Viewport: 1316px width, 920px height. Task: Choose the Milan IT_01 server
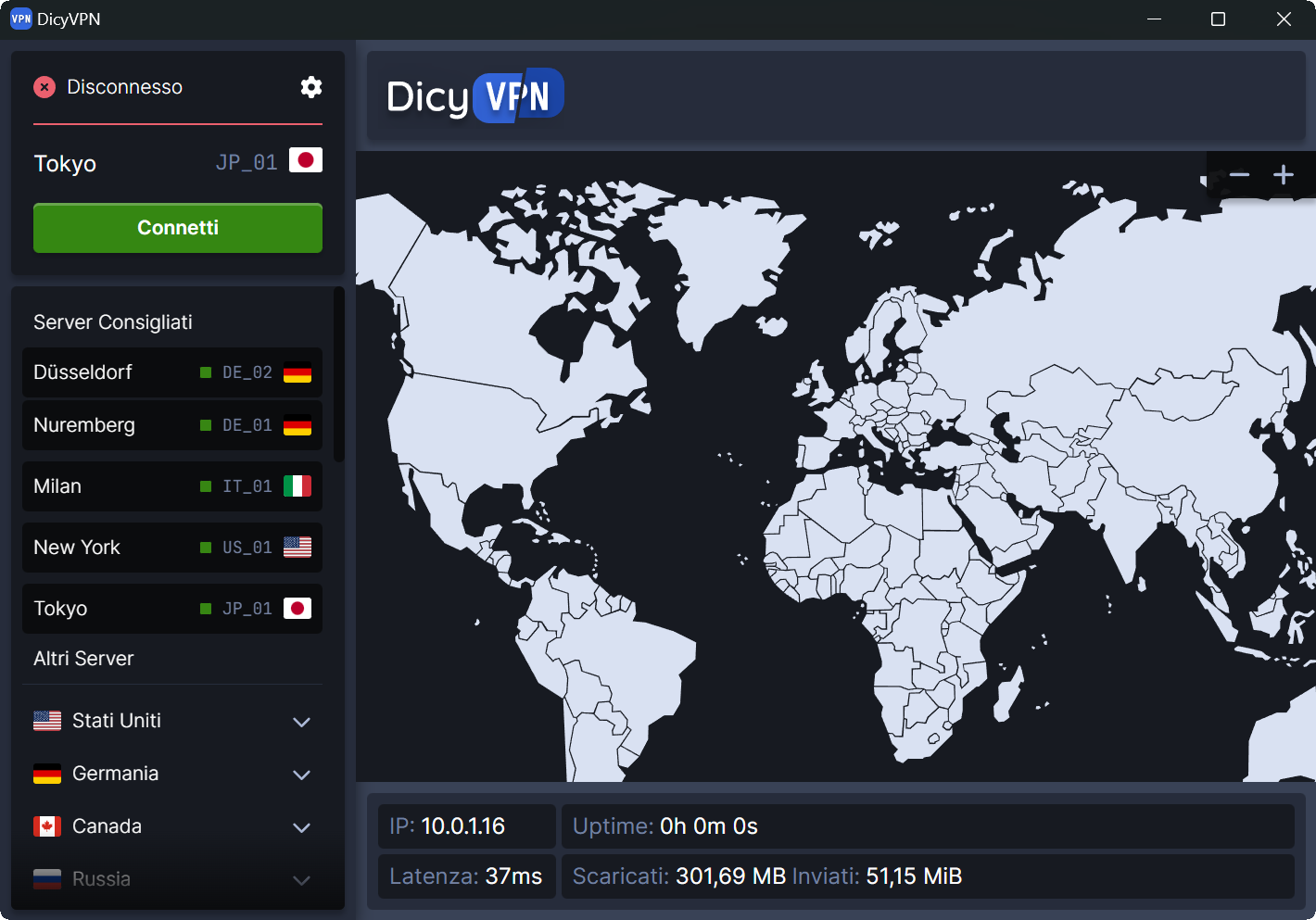click(x=172, y=486)
